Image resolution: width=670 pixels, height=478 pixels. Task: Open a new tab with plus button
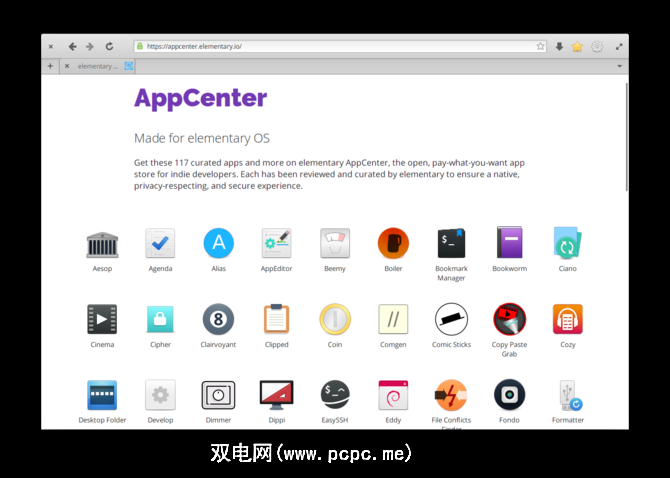50,66
